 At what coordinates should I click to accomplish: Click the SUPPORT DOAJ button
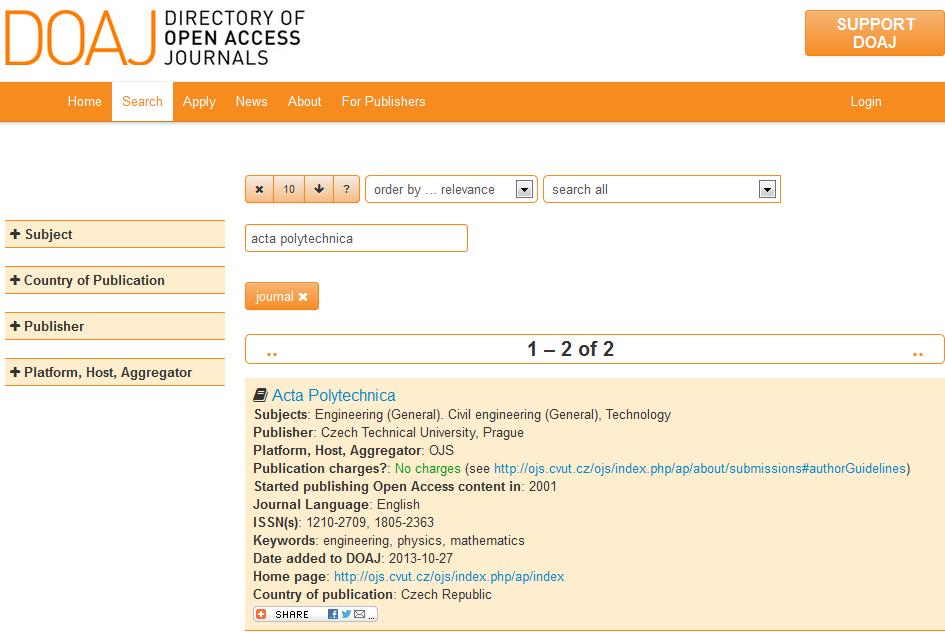pos(875,33)
